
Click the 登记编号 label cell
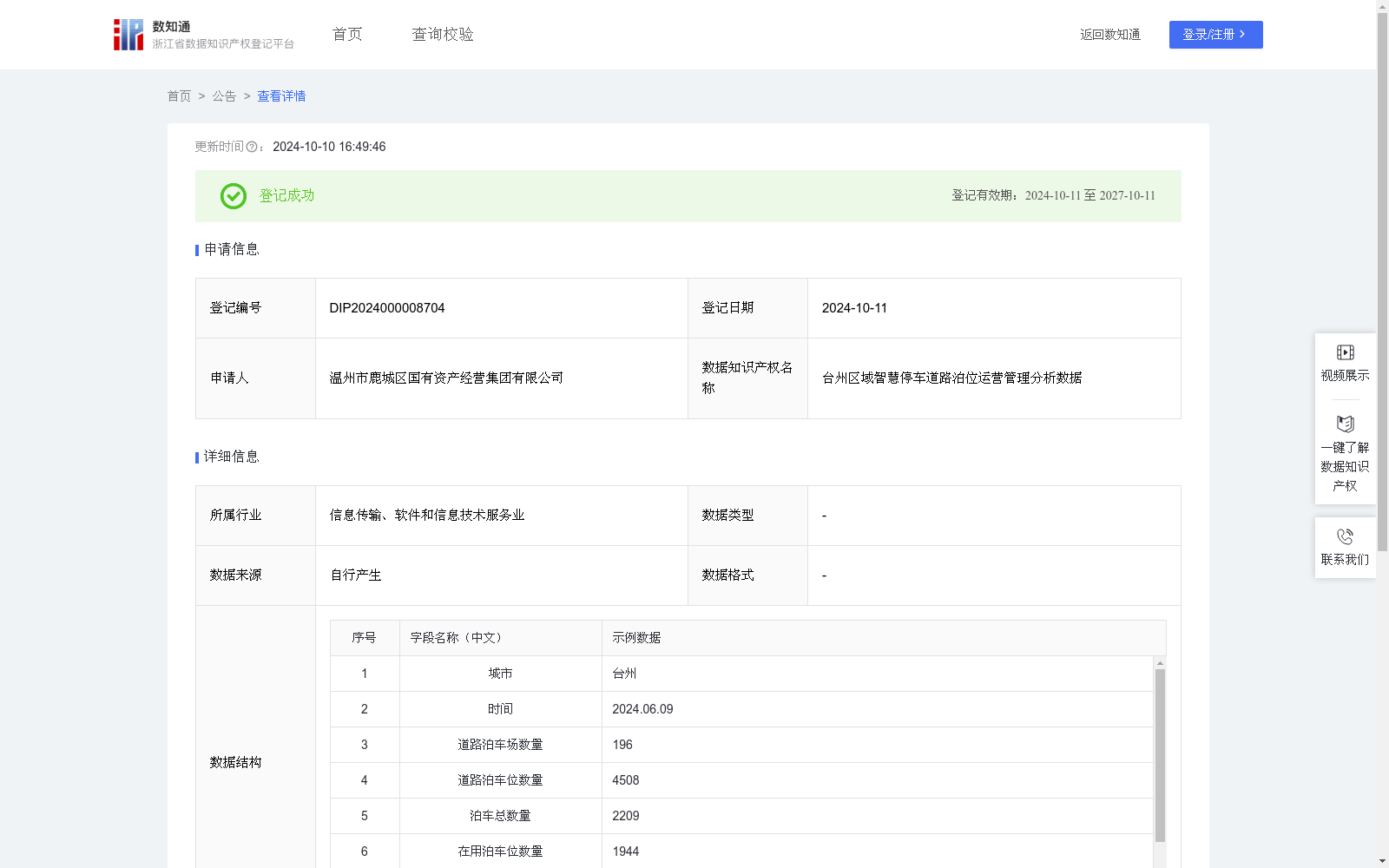pos(255,308)
